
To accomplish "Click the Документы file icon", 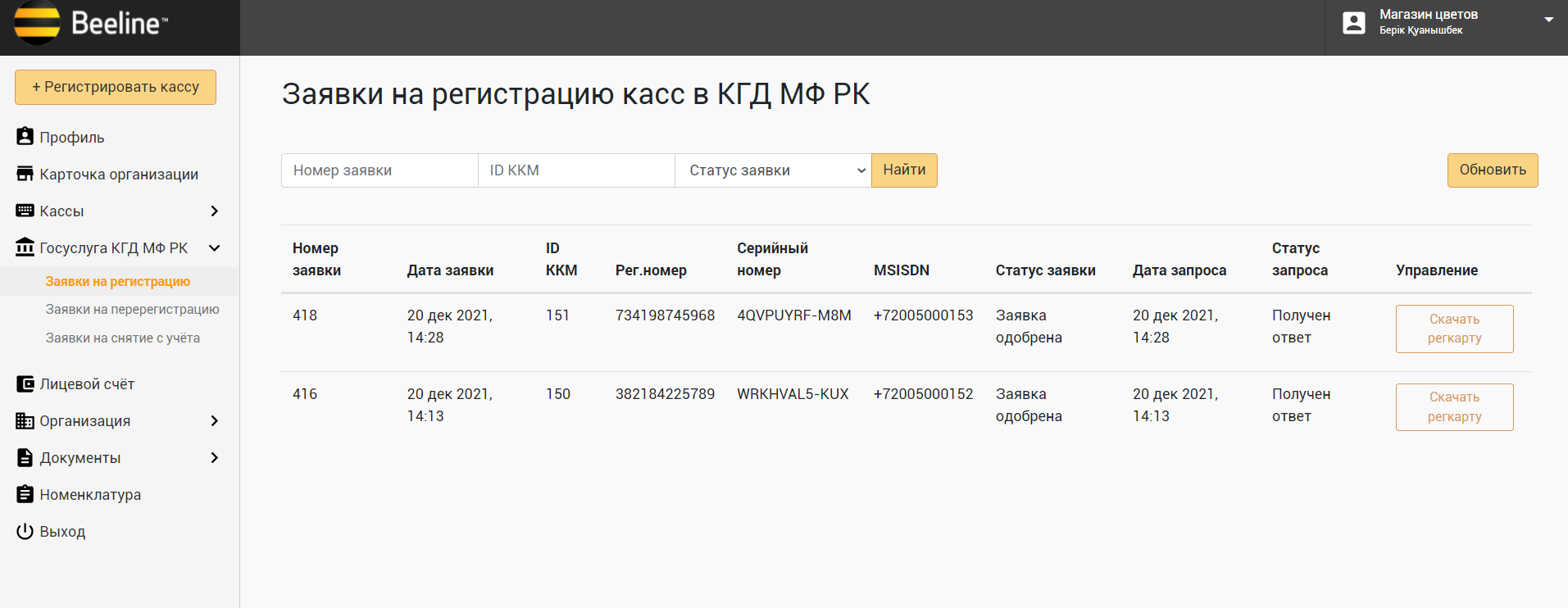I will (x=25, y=457).
